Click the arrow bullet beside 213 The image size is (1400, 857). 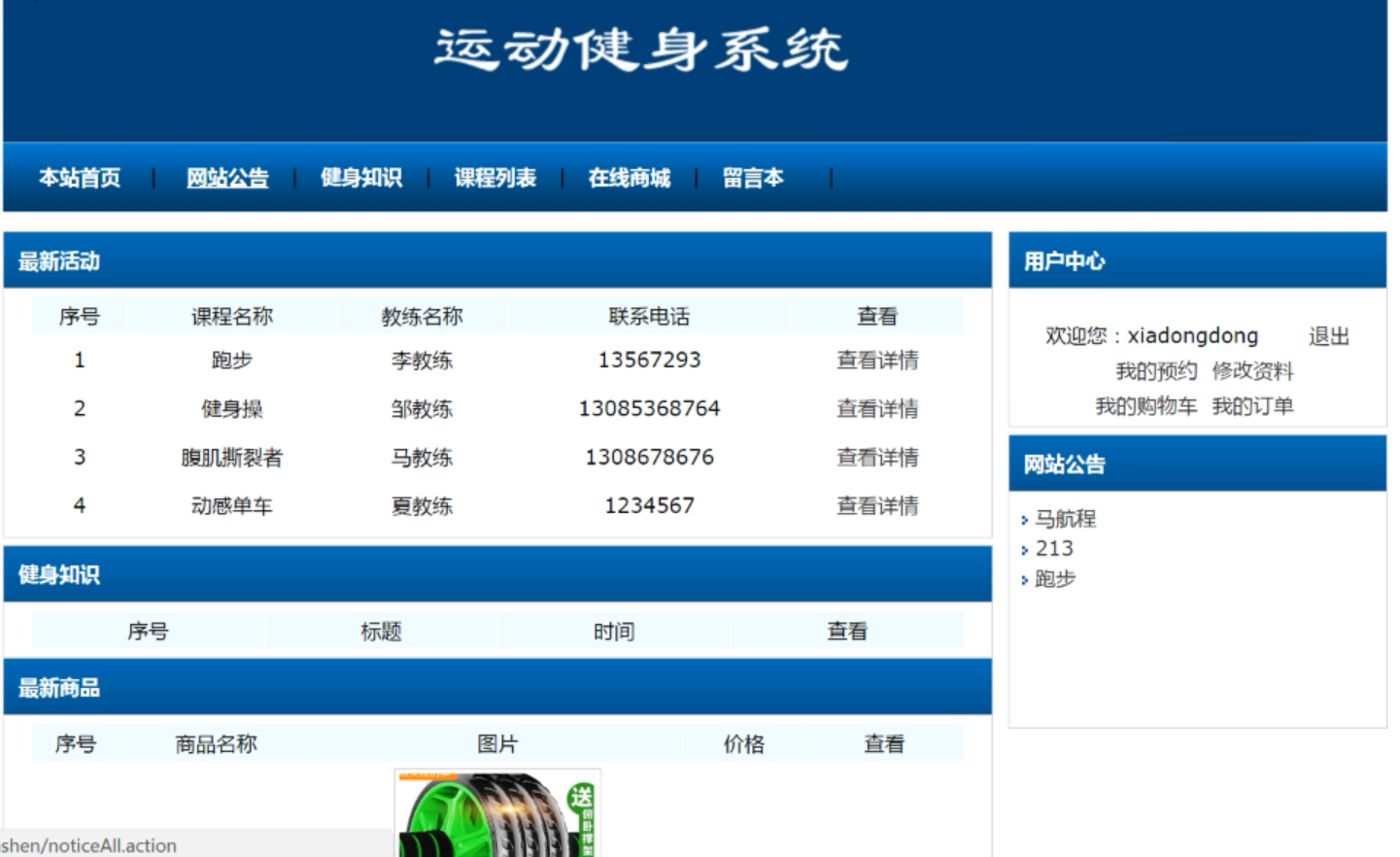tap(1024, 551)
